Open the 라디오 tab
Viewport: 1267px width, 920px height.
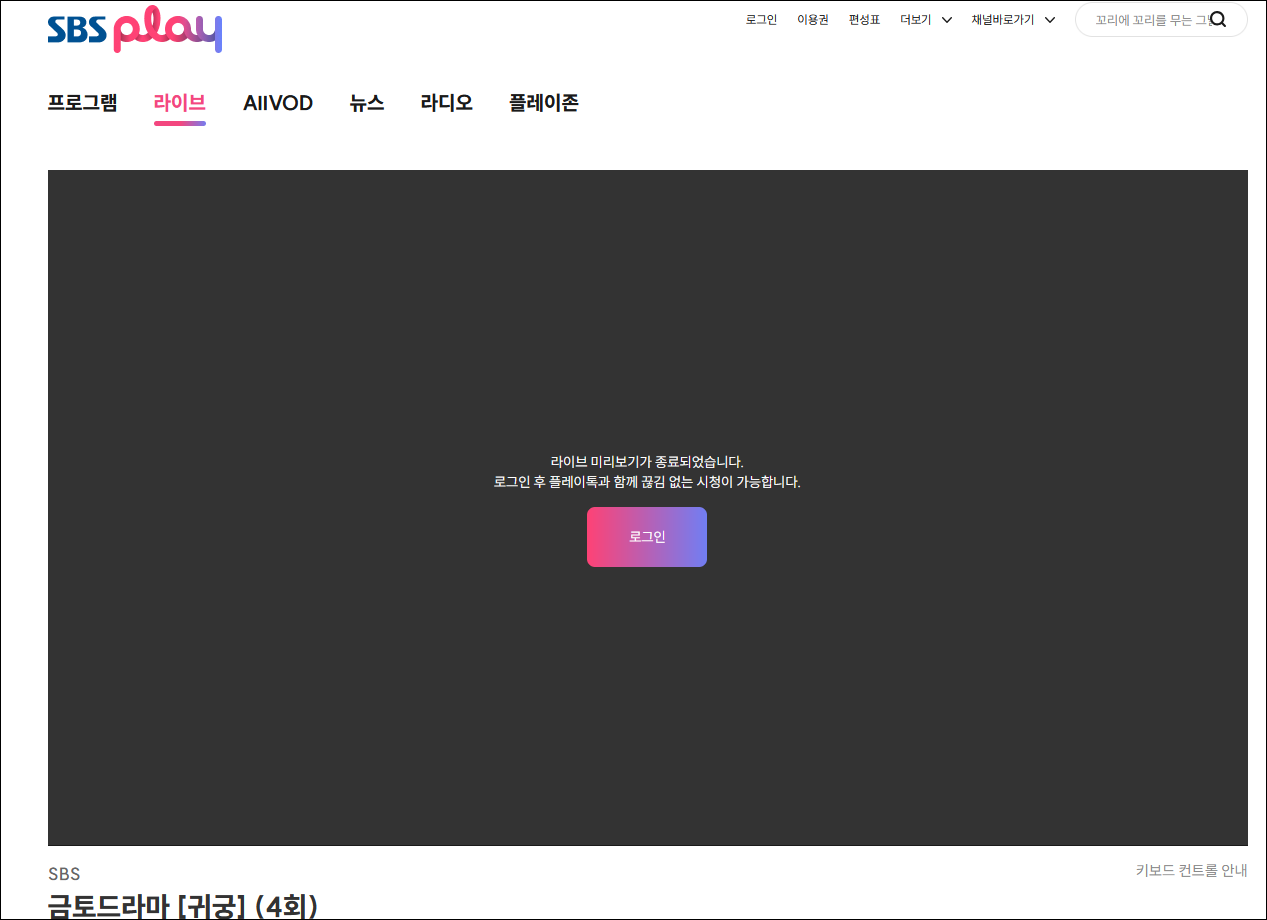click(446, 103)
